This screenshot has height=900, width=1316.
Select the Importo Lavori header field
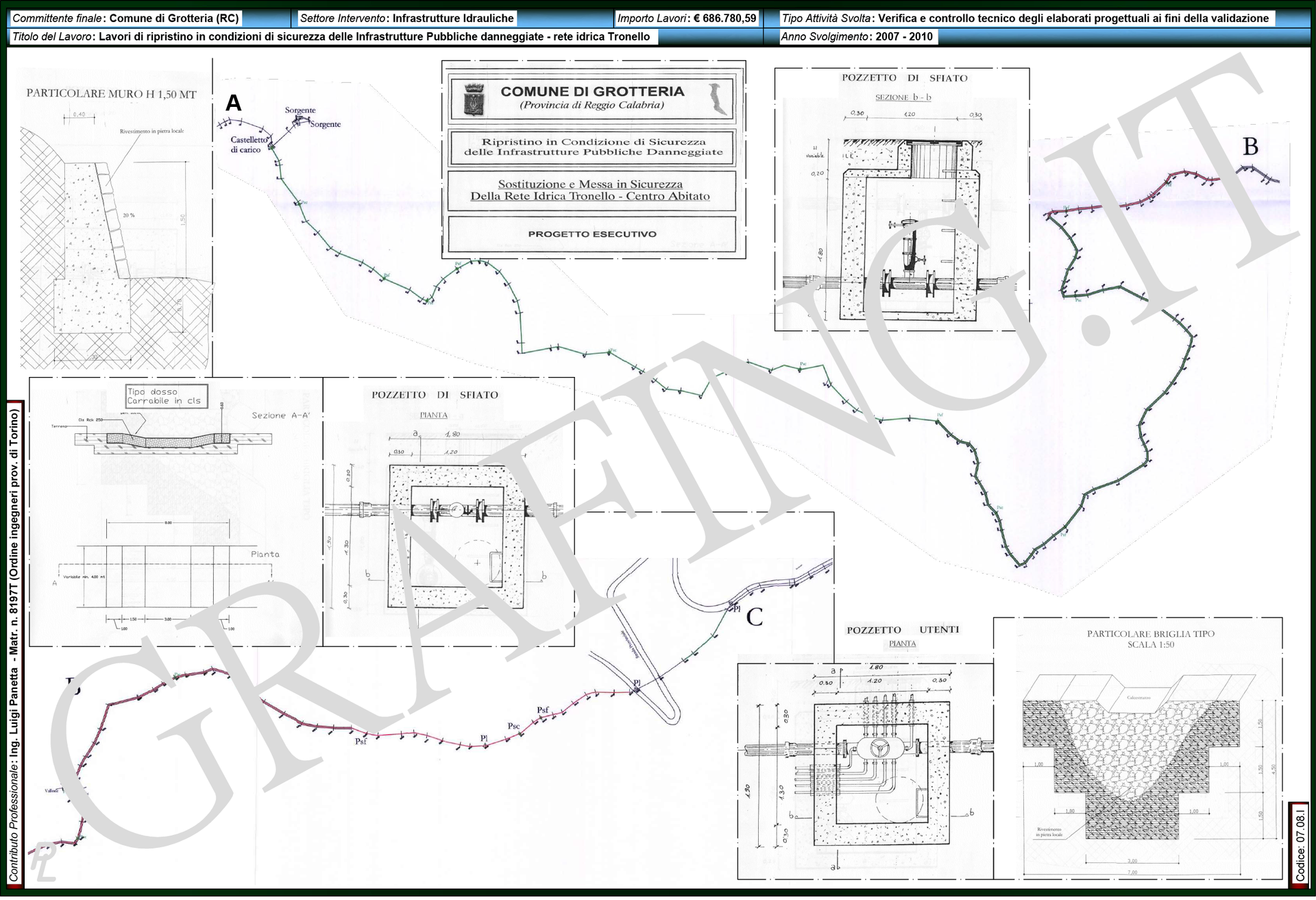coord(687,19)
